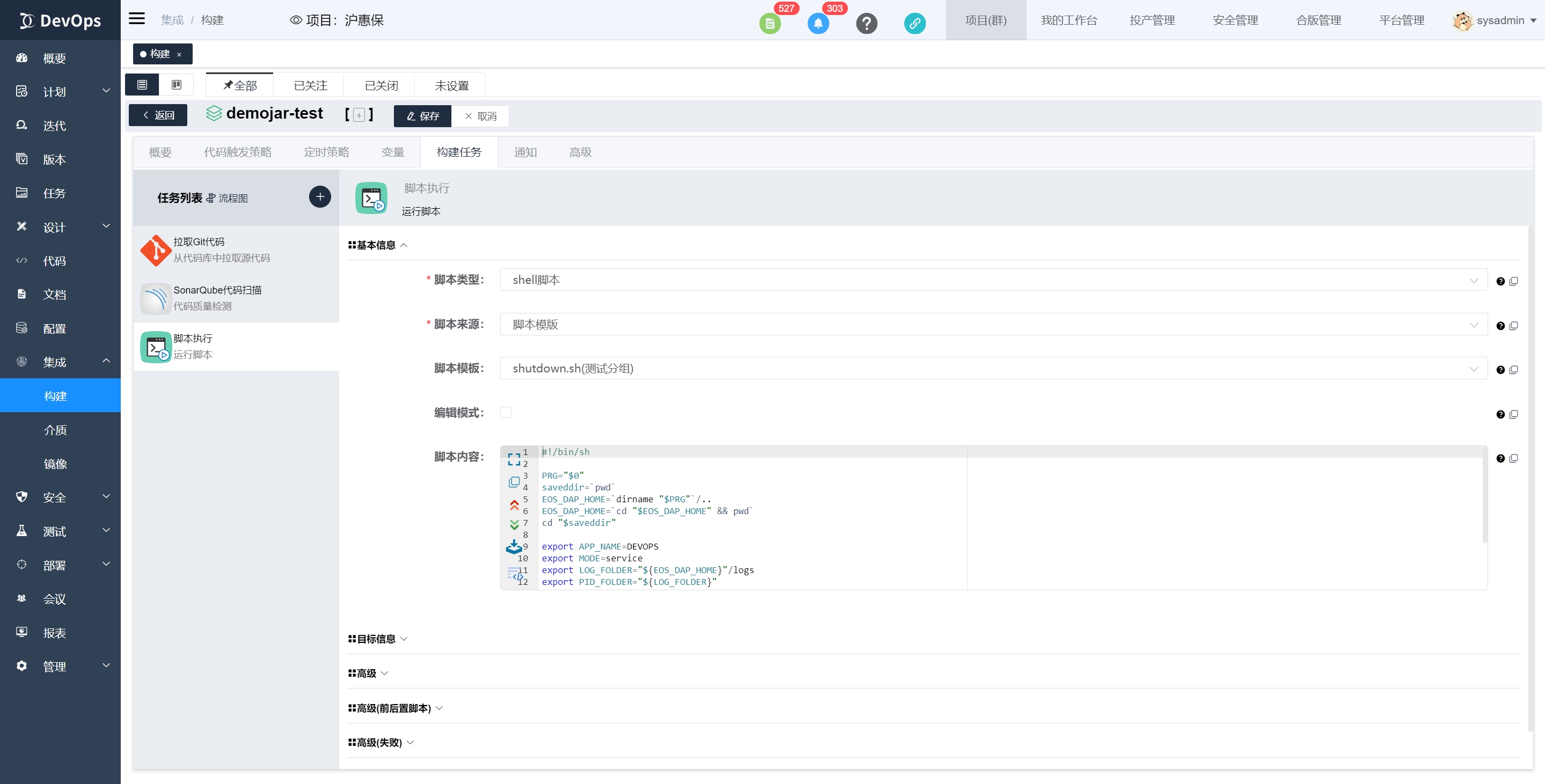Switch to card view layout toggle

point(177,85)
